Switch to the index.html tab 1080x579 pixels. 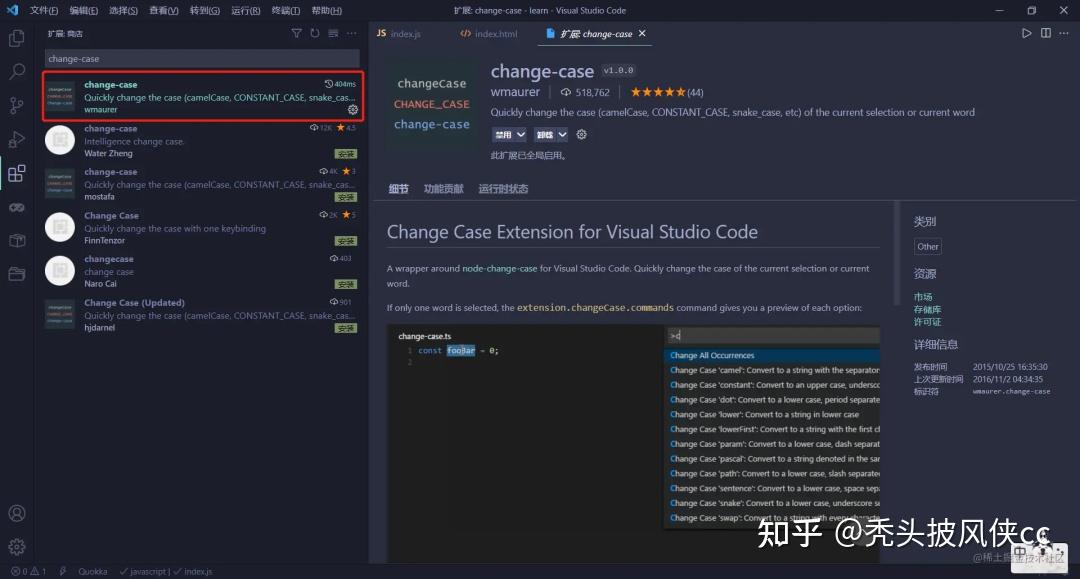[x=488, y=33]
